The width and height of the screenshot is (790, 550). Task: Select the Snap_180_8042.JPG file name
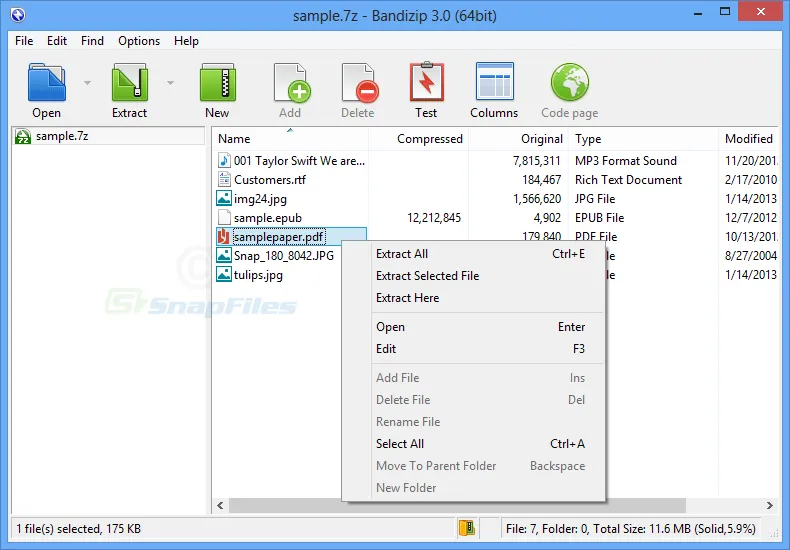tap(284, 256)
